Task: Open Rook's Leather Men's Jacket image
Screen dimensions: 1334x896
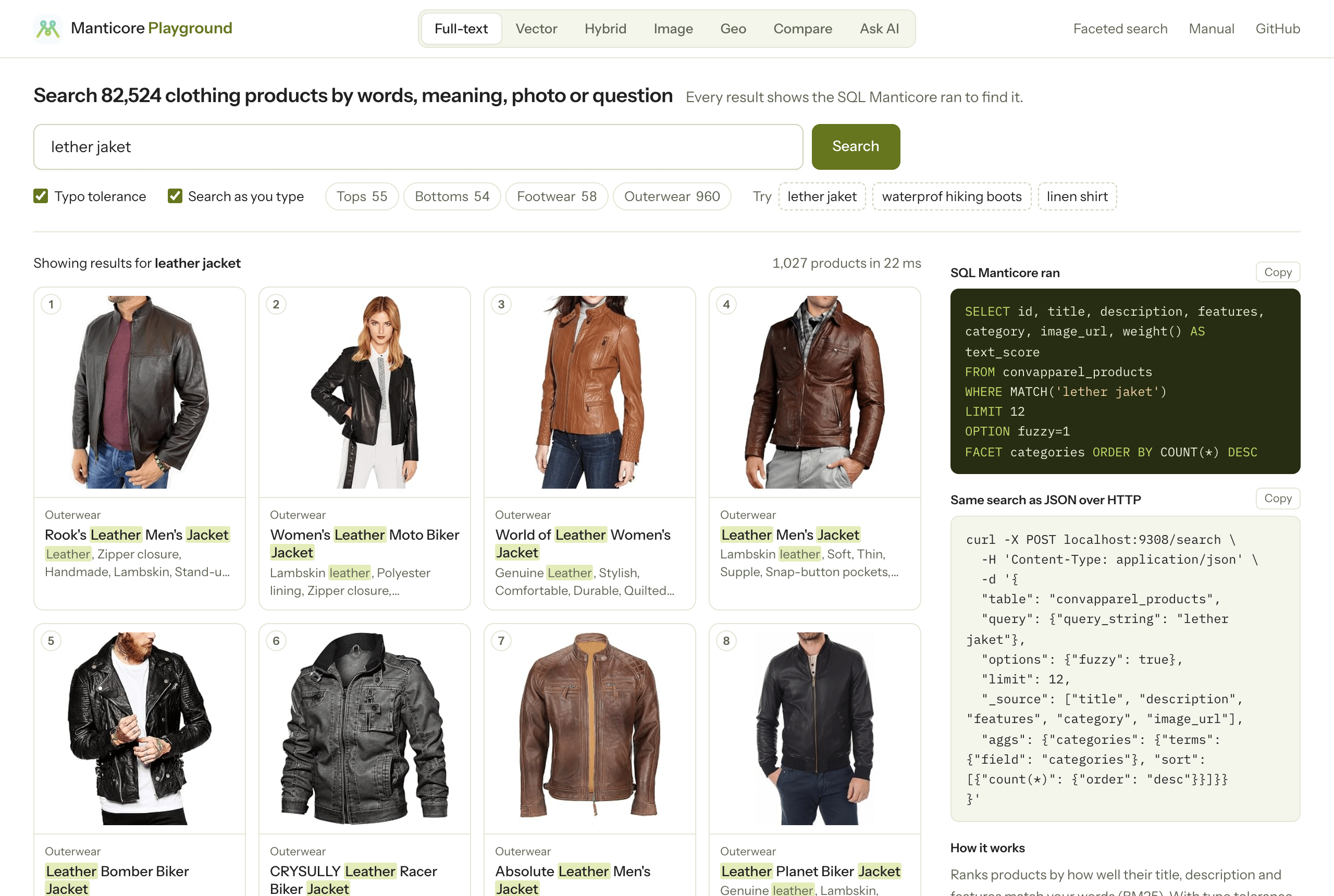Action: point(140,392)
